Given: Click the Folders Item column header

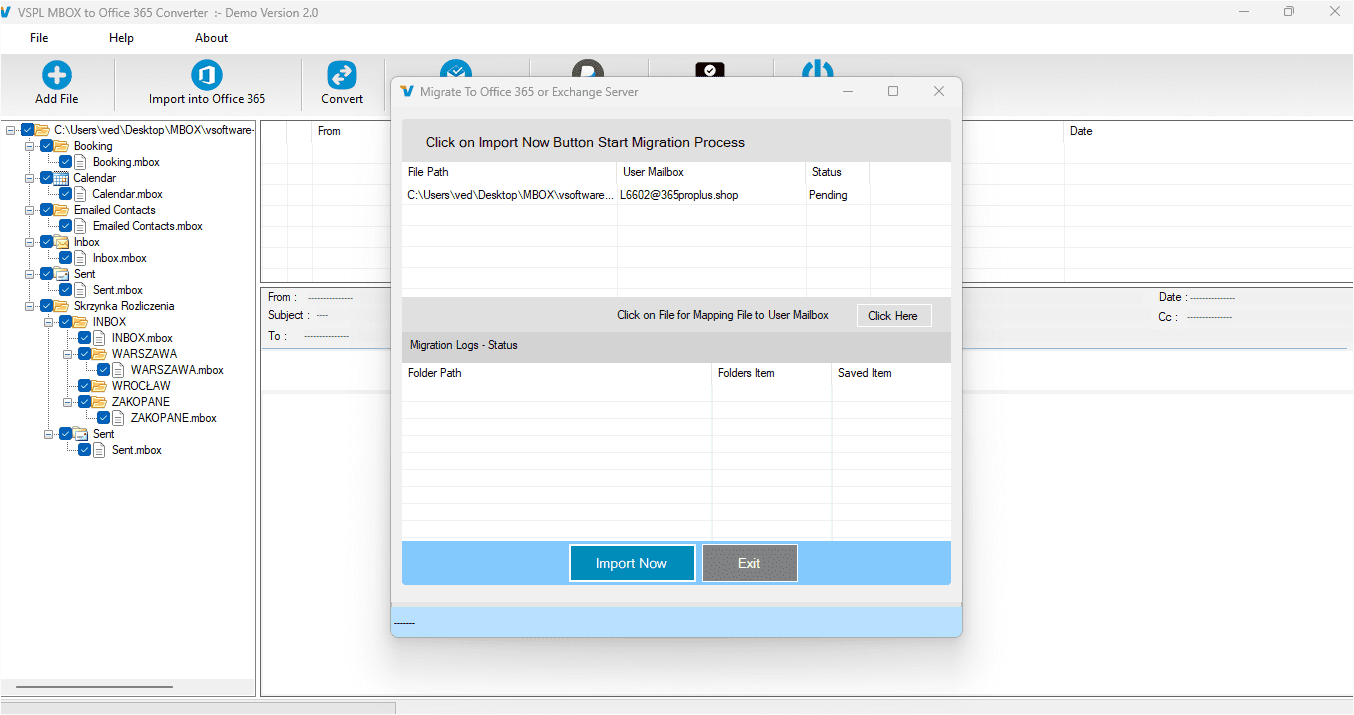Looking at the screenshot, I should tap(772, 373).
